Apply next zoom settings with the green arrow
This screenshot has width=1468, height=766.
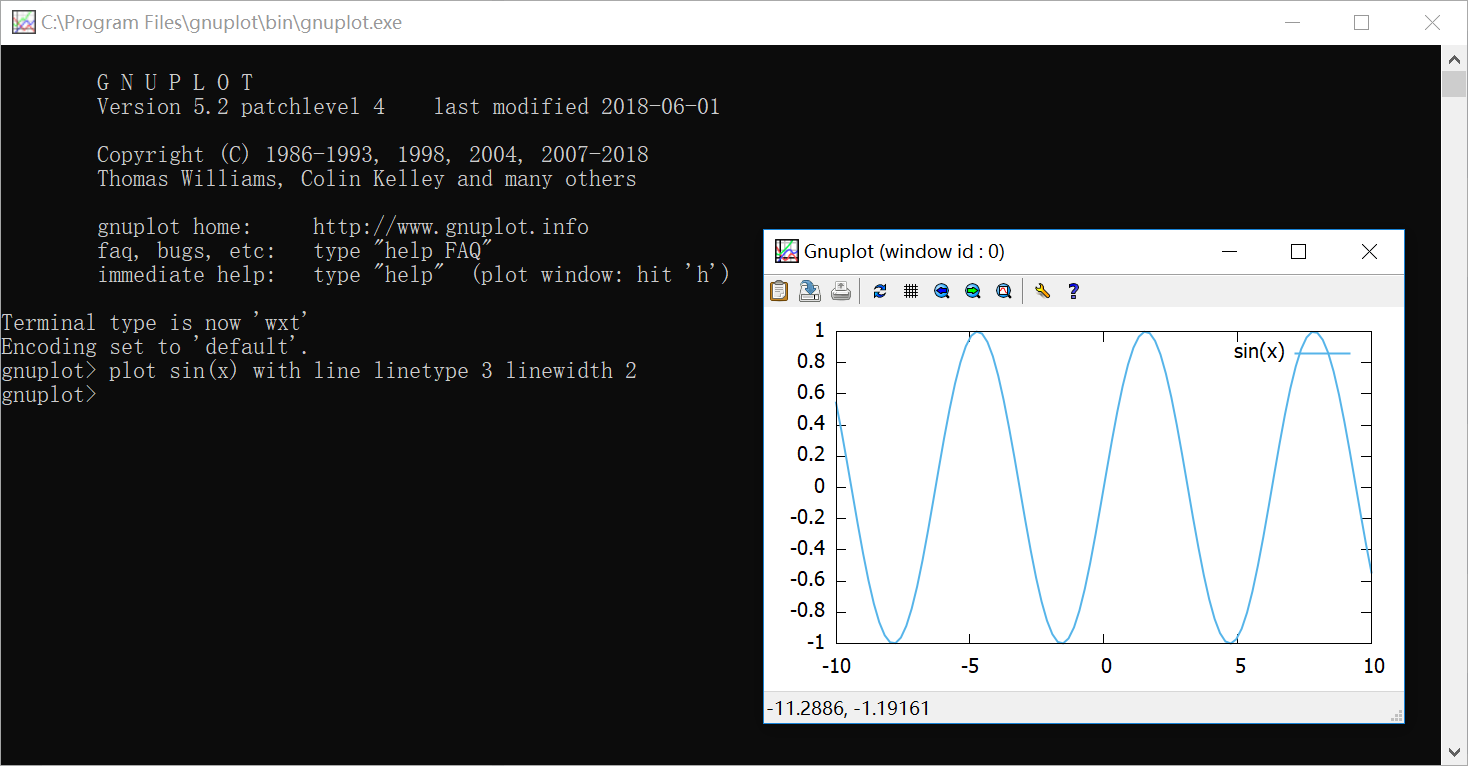(972, 291)
